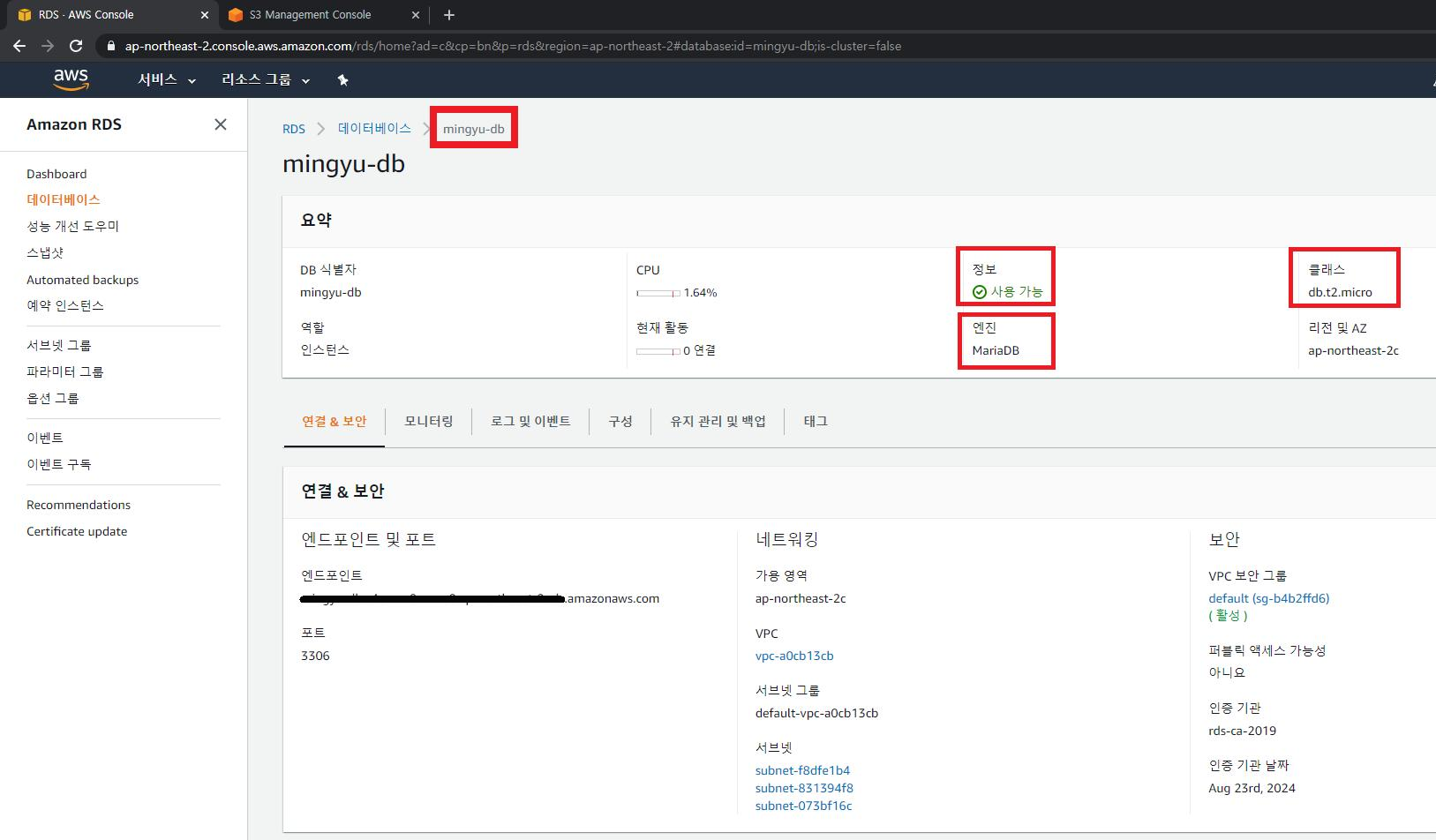Viewport: 1436px width, 840px height.
Task: Click green available status icon
Action: pos(980,292)
